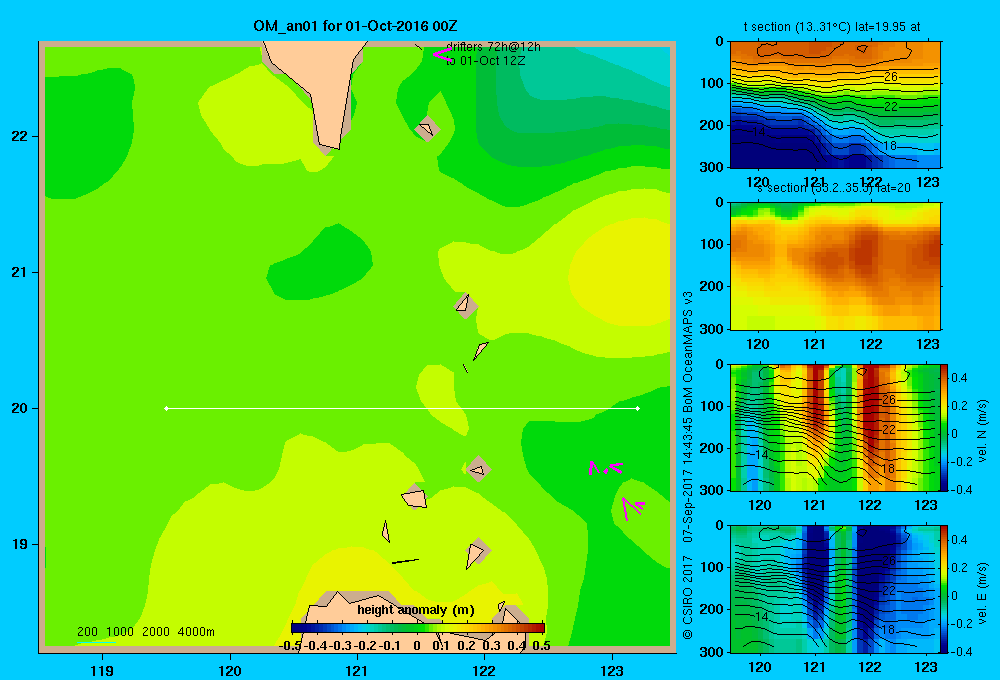
Task: Click the '0.4' tick on the vel. N color scale
Action: click(959, 378)
